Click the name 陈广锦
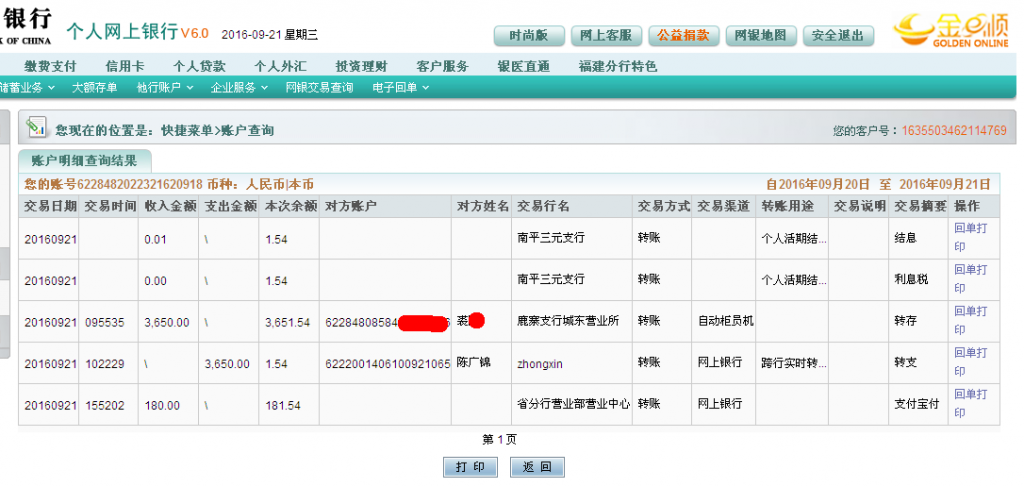 [473, 361]
